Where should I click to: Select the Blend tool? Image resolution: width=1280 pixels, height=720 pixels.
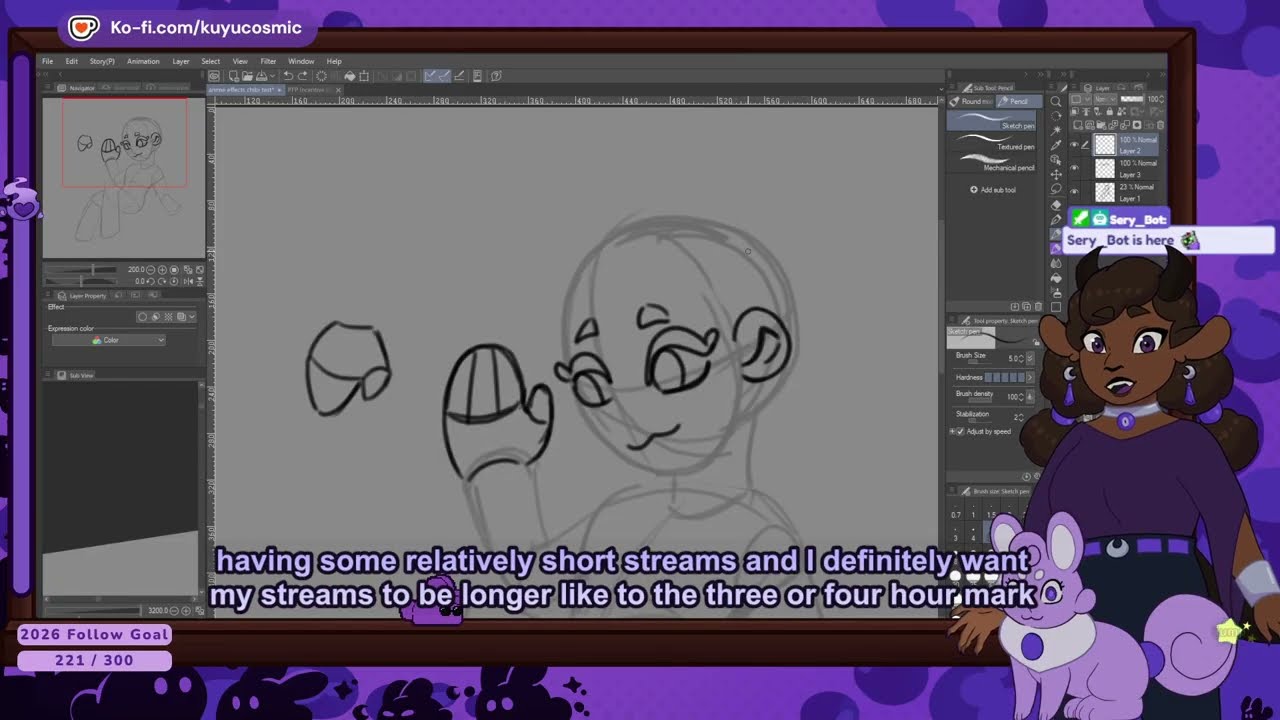coord(1056,263)
